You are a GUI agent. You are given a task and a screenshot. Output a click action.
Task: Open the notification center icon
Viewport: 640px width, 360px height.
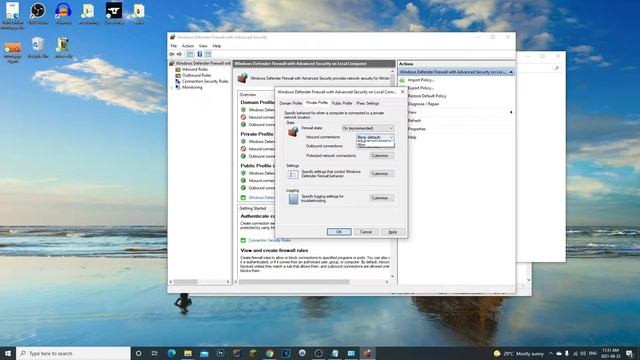tap(630, 353)
